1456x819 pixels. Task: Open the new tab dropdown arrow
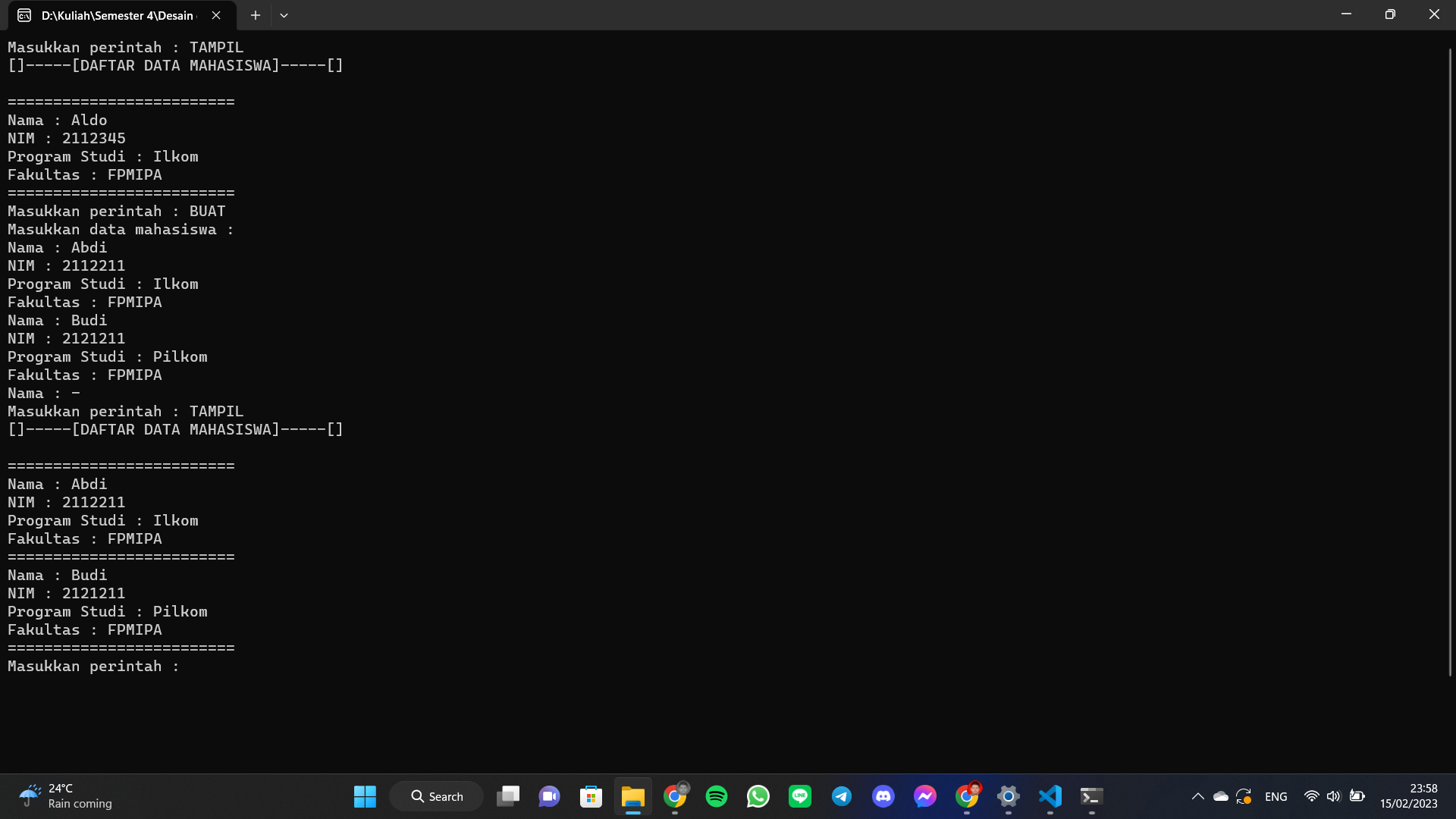point(284,14)
